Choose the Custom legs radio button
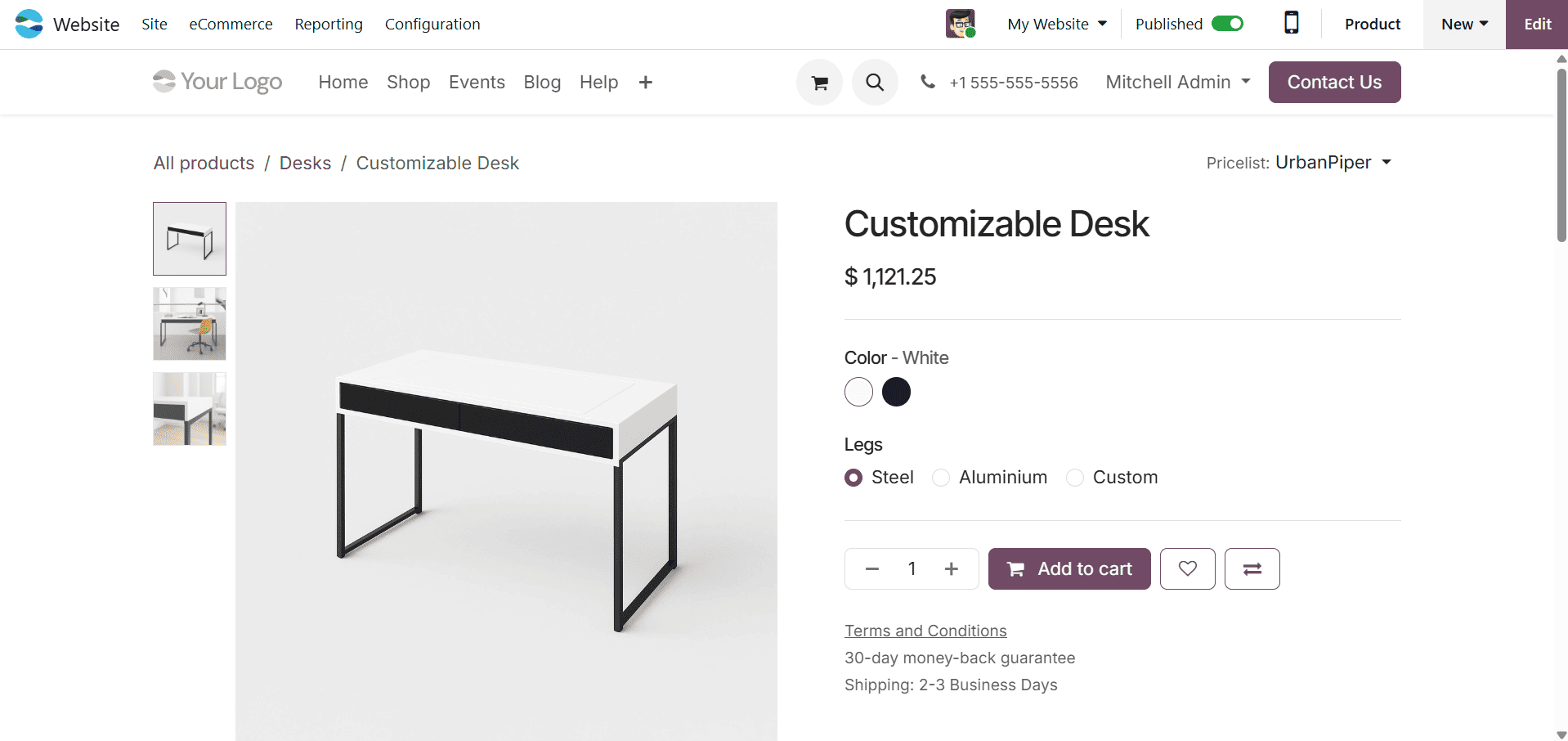Image resolution: width=1568 pixels, height=741 pixels. pos(1074,478)
